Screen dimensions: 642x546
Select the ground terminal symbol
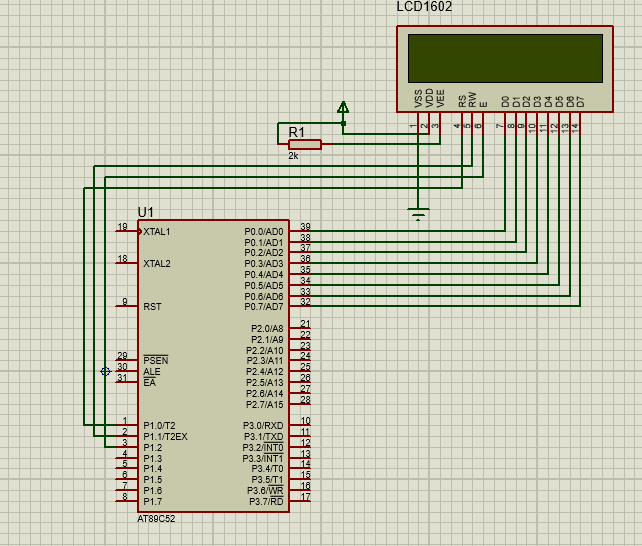click(x=418, y=213)
